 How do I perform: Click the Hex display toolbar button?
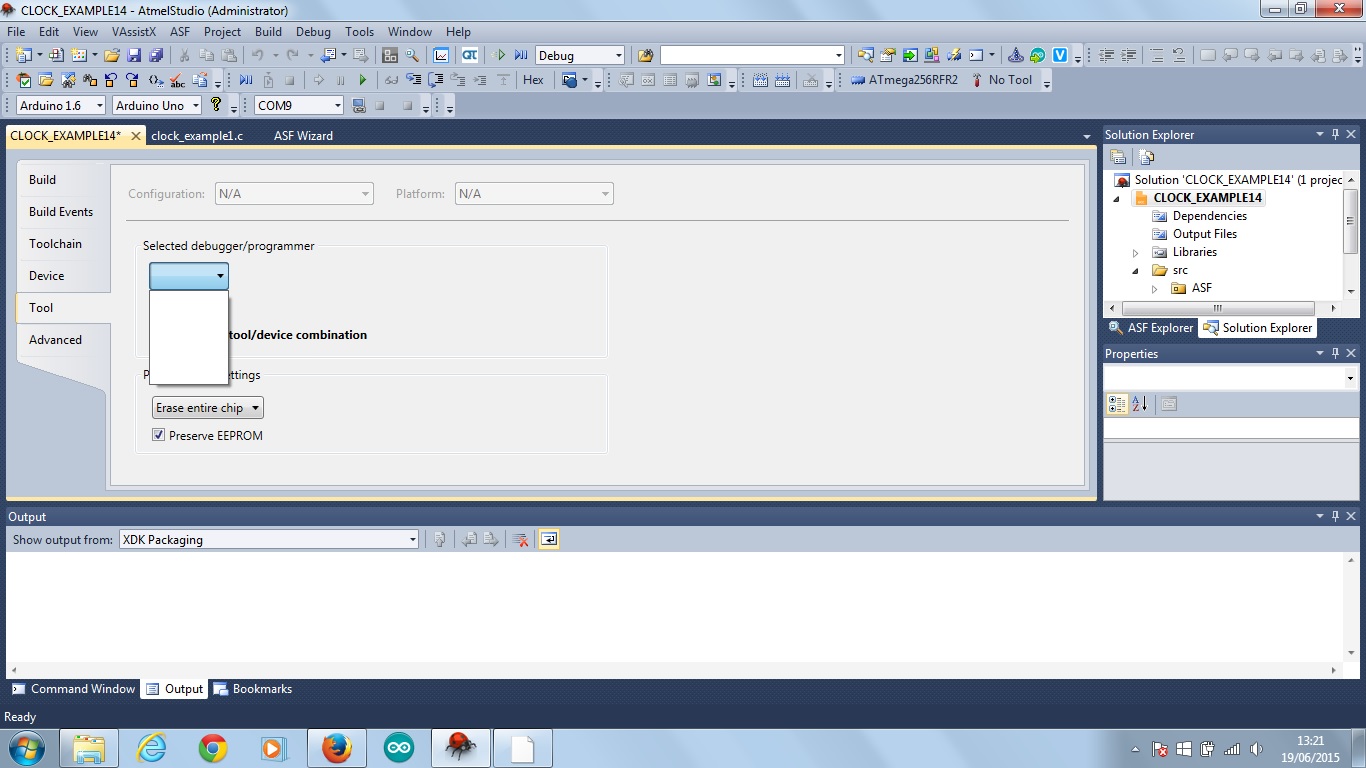click(x=533, y=80)
